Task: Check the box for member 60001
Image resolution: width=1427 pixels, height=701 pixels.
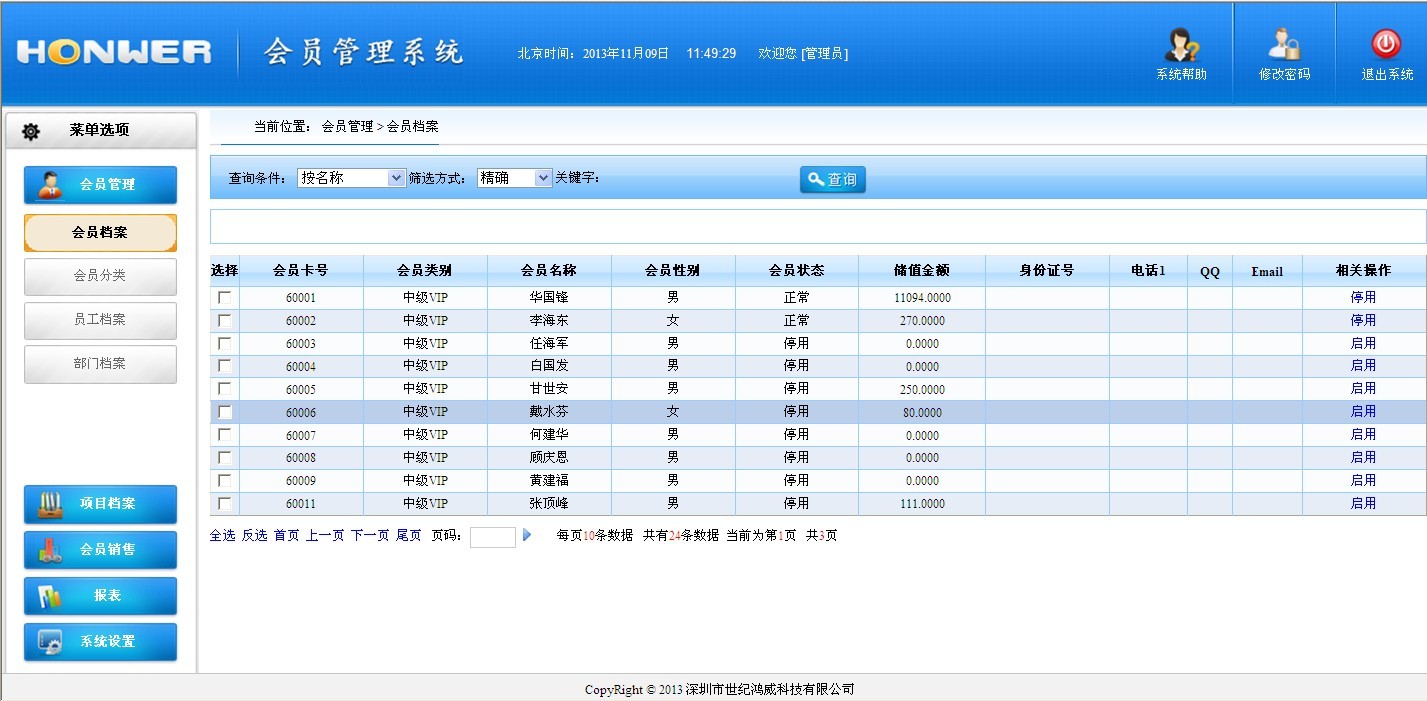Action: point(225,298)
